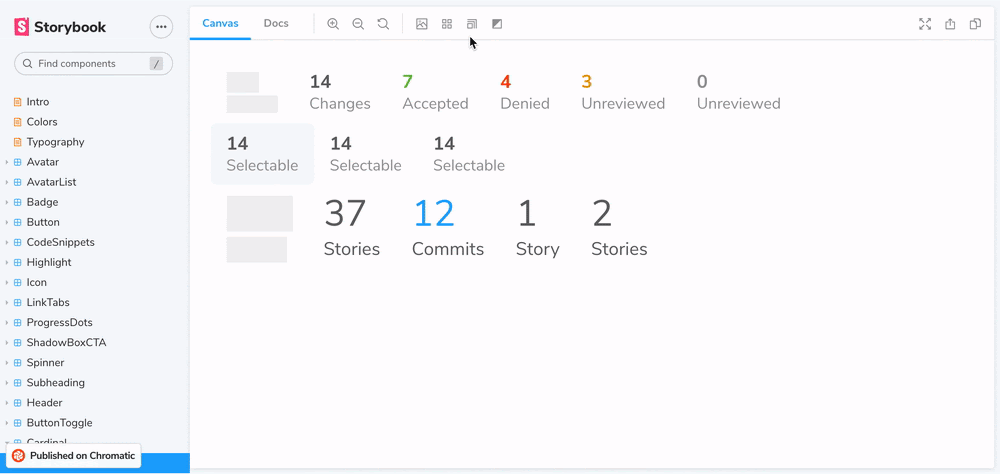Image resolution: width=1000 pixels, height=474 pixels.
Task: Enter full screen mode
Action: click(925, 24)
